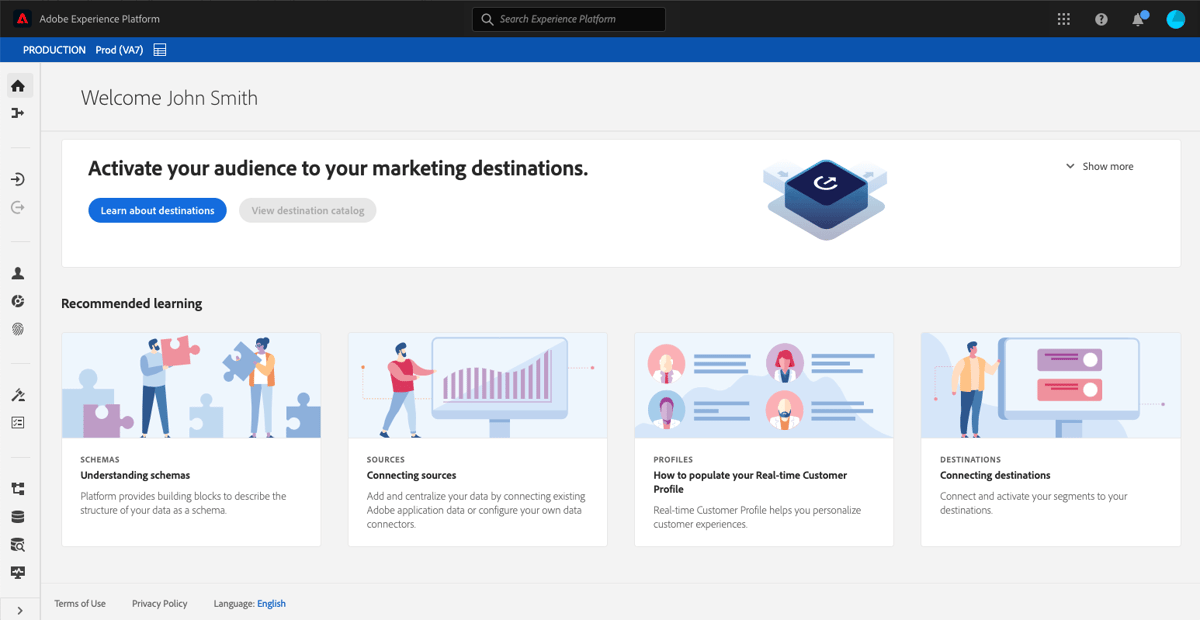Open the Prod (VA7) sandbox switcher
The image size is (1200, 620).
[x=118, y=49]
